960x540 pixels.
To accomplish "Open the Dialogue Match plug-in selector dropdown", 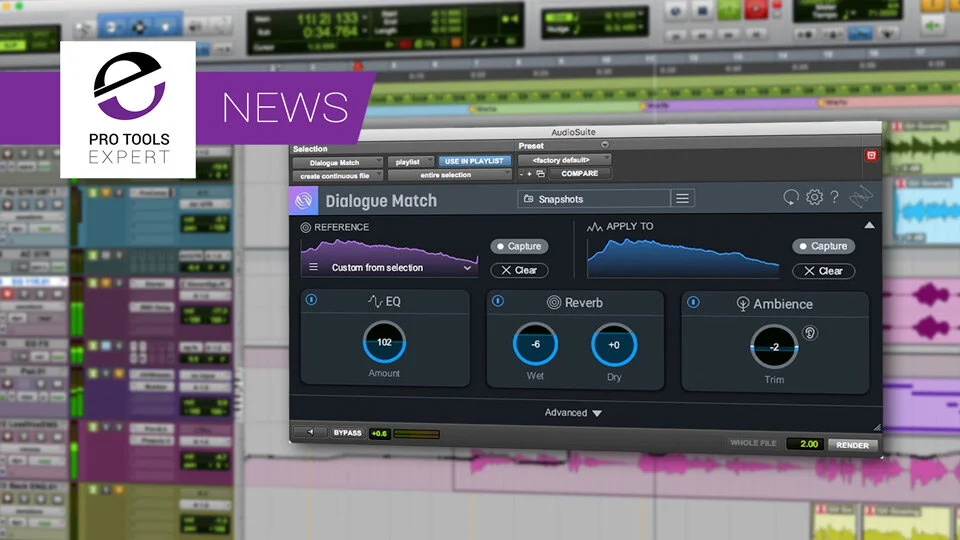I will click(x=337, y=162).
